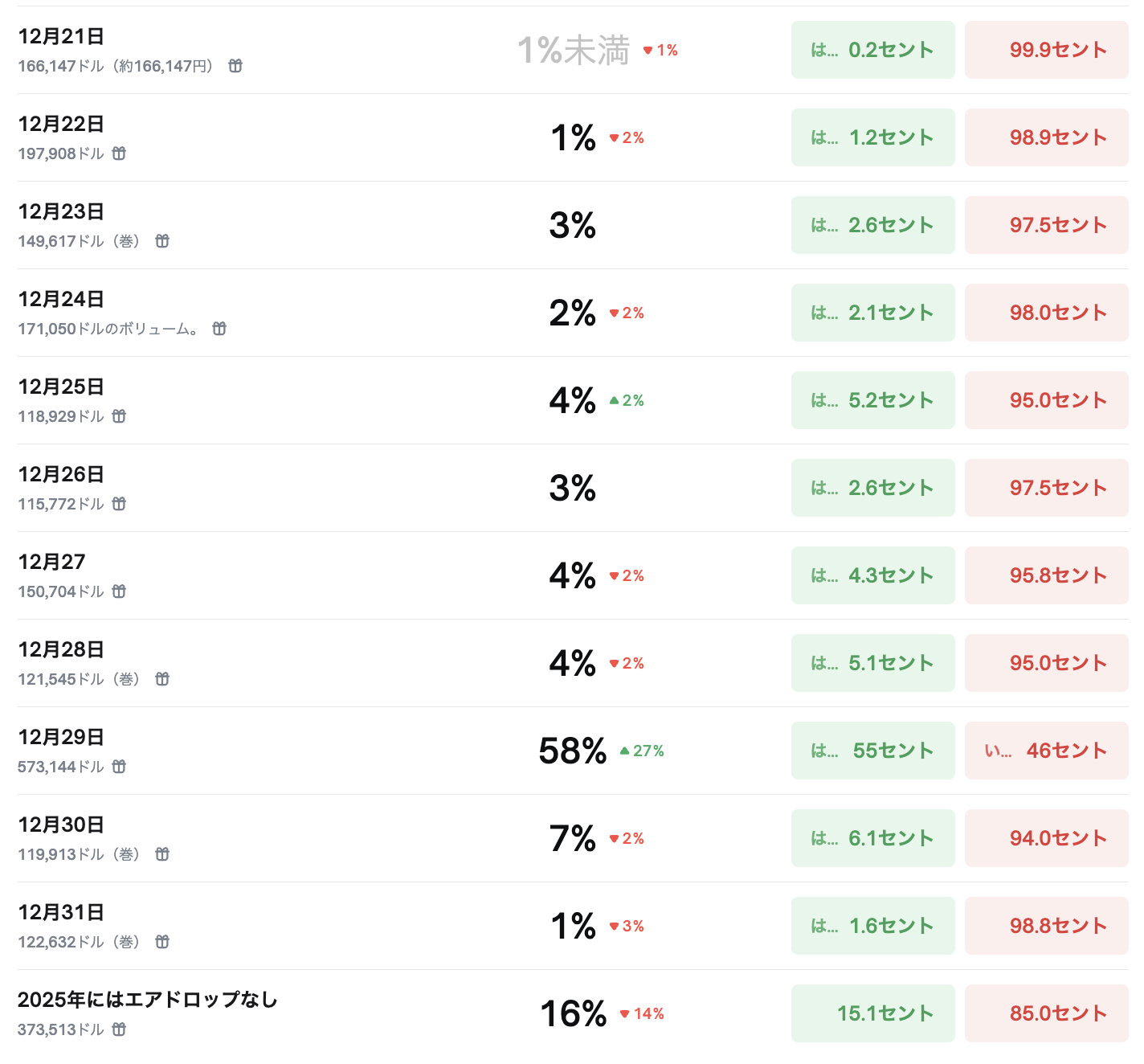Screen dimensions: 1144x1064
Task: Click the 12月25日 date label
Action: [61, 387]
